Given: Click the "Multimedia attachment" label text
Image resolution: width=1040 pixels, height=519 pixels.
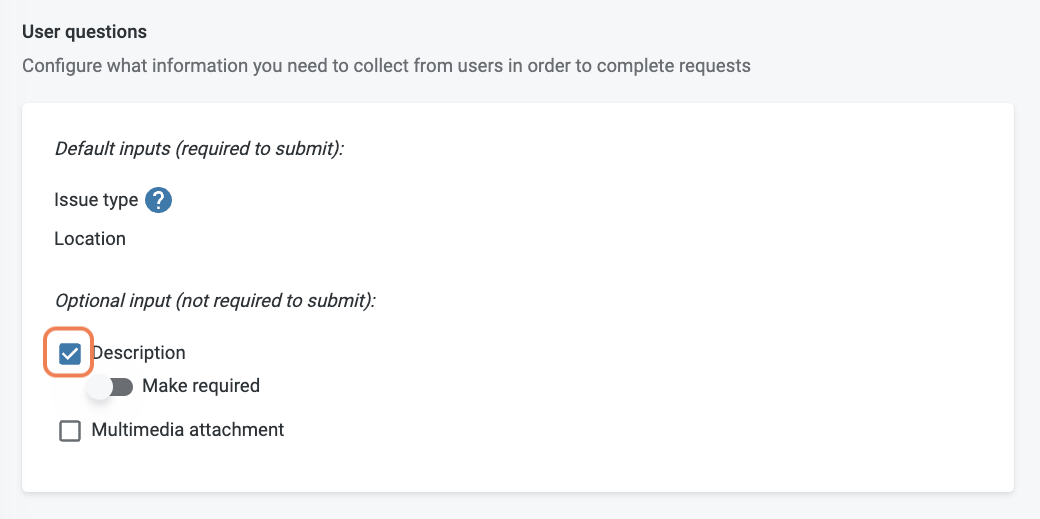Looking at the screenshot, I should (188, 429).
